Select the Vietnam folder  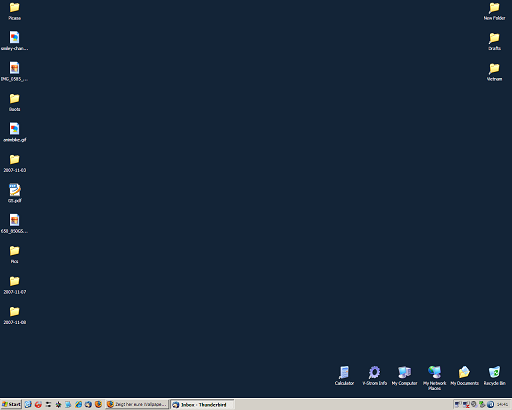(x=494, y=72)
